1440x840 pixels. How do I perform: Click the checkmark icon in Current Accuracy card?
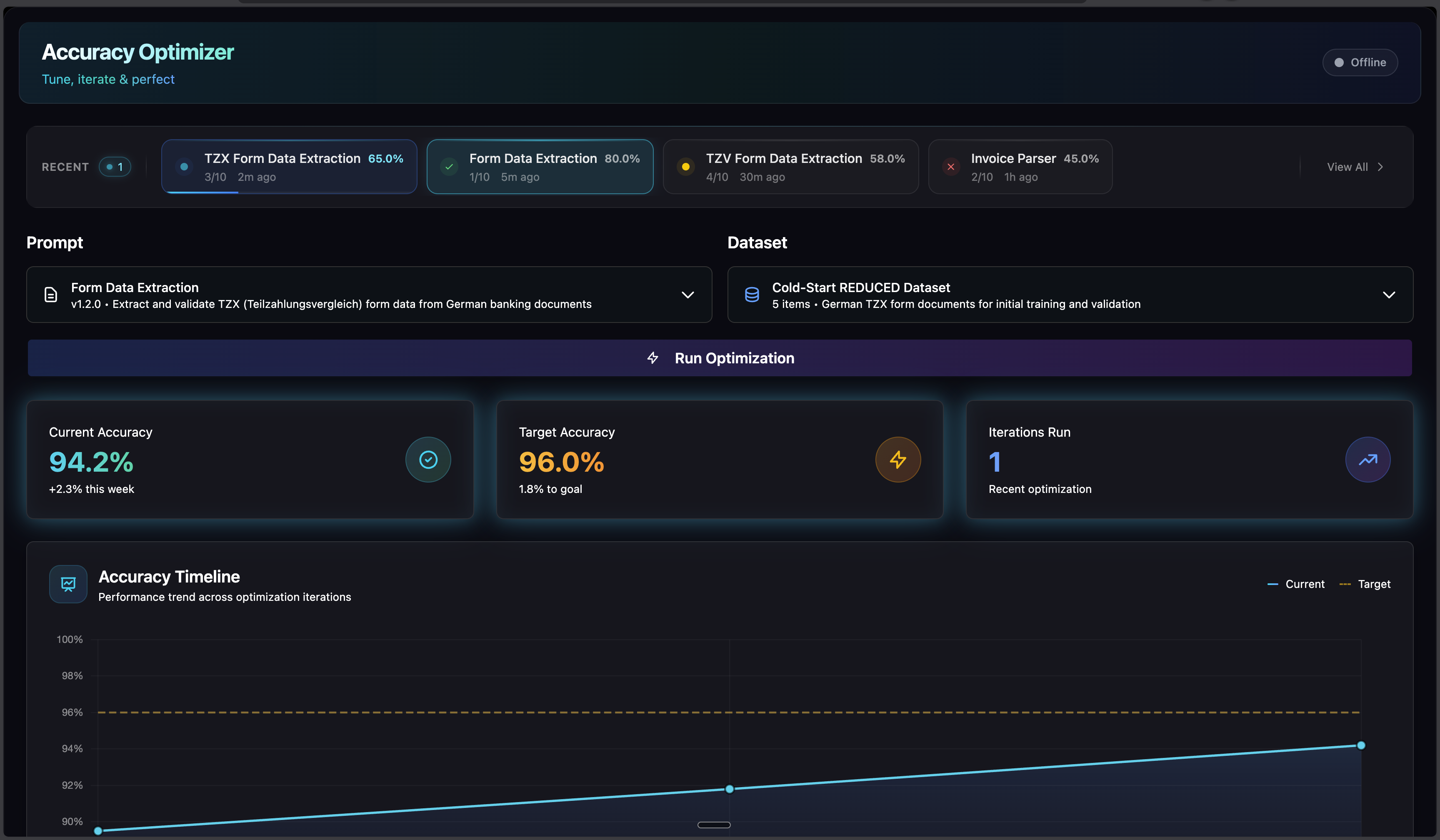428,460
